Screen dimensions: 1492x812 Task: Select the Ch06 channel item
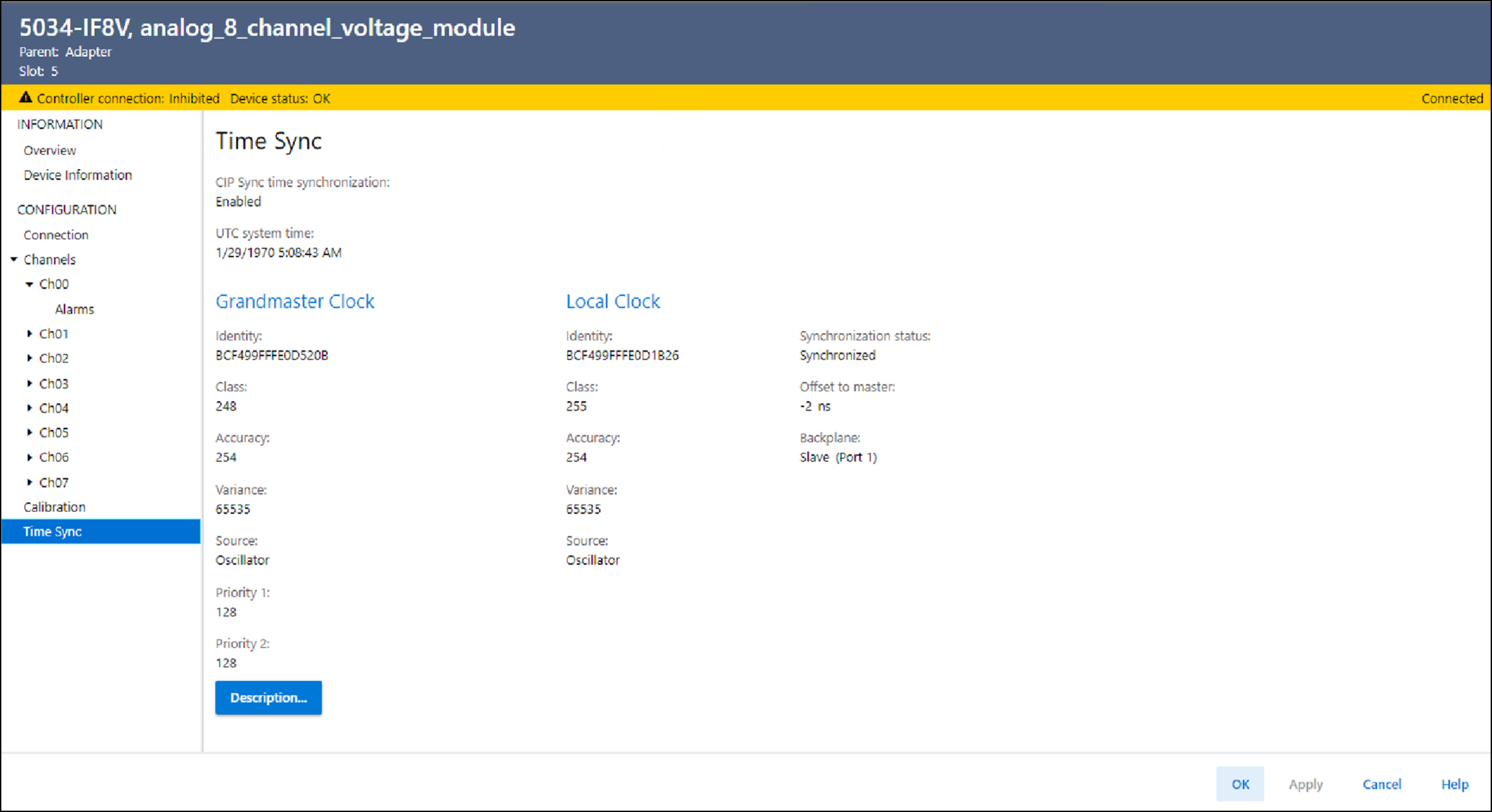point(54,458)
